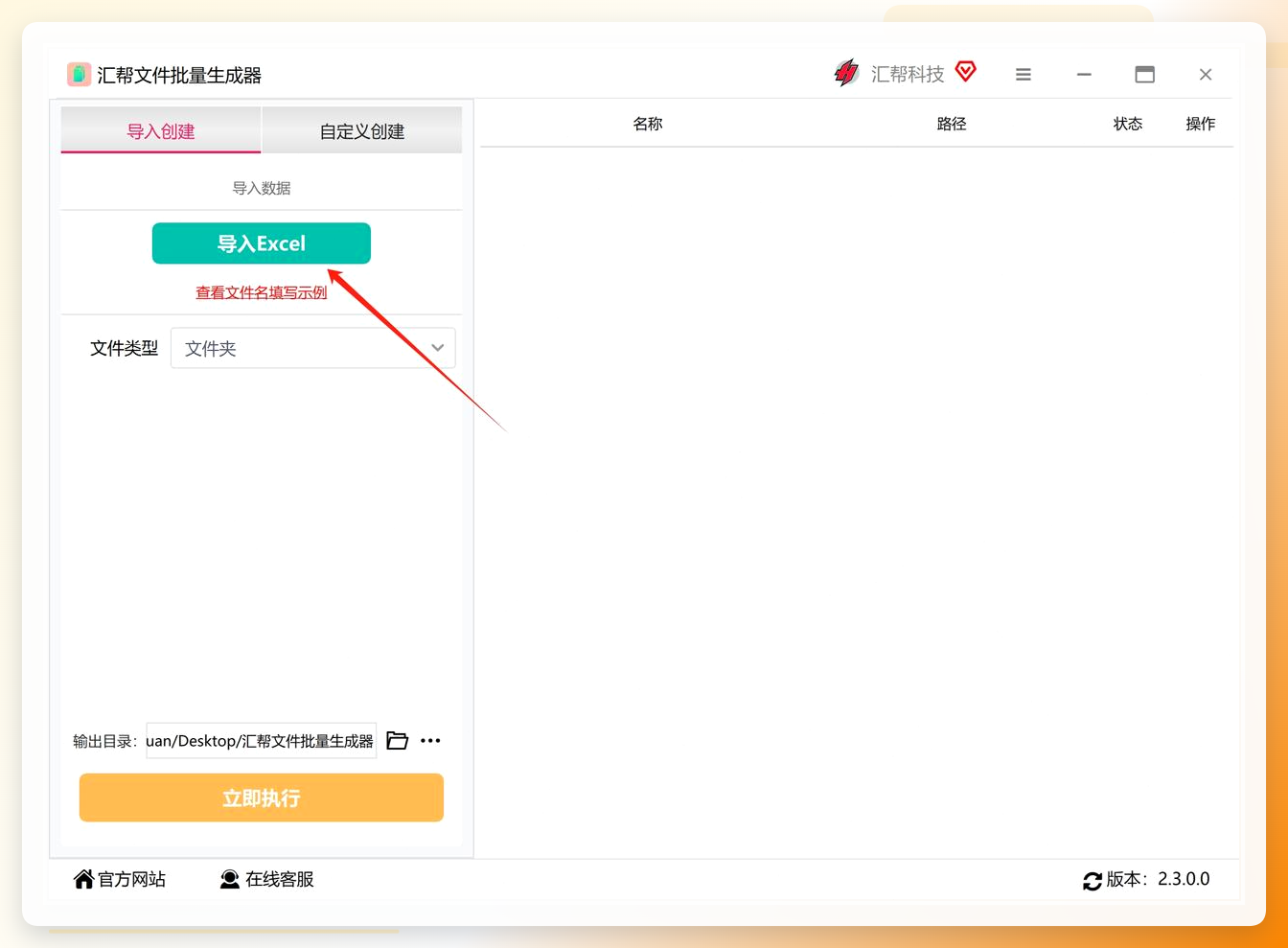Open the output folder icon

coord(398,741)
